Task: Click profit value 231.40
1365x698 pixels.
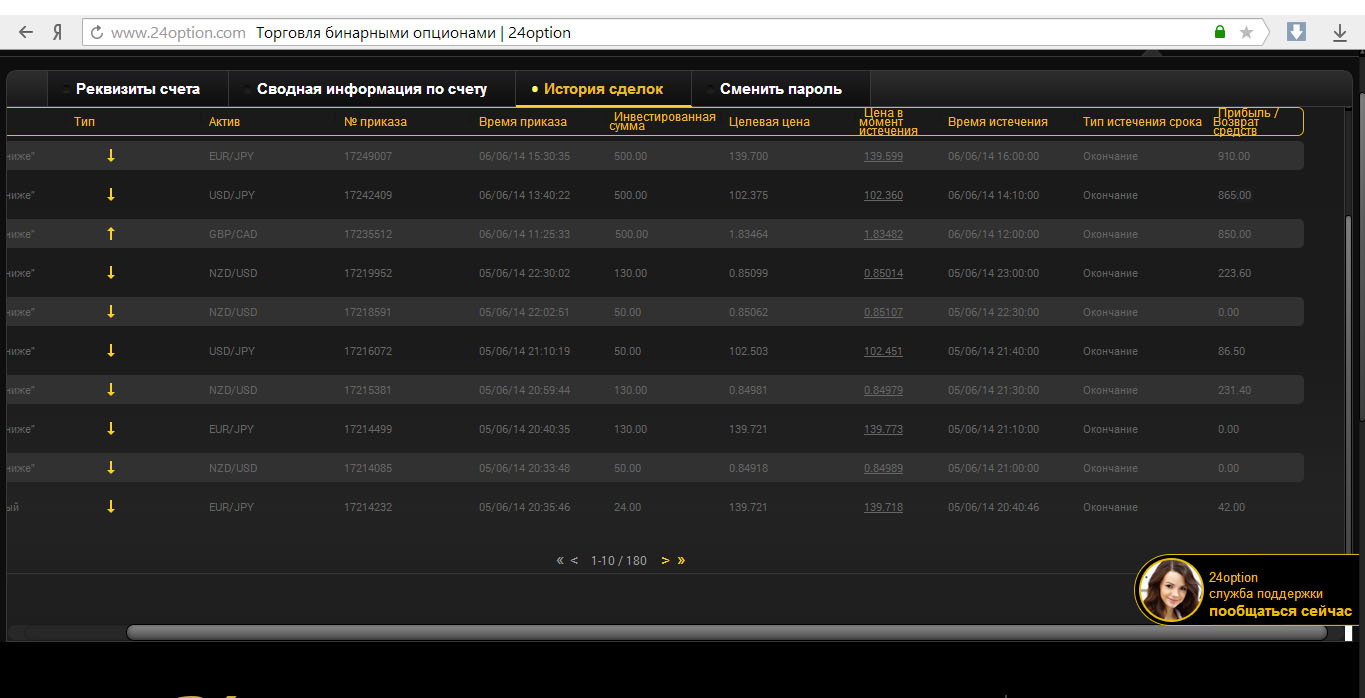Action: pyautogui.click(x=1234, y=390)
